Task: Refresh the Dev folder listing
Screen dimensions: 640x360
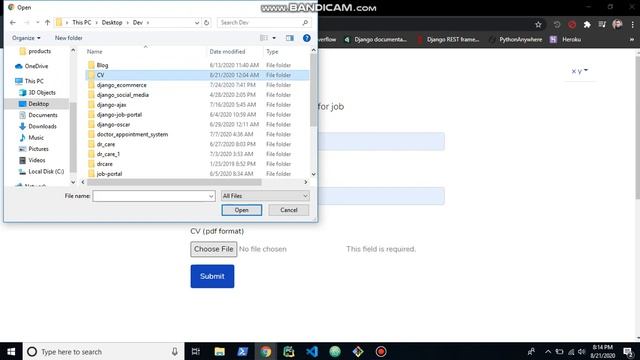Action: [x=207, y=22]
